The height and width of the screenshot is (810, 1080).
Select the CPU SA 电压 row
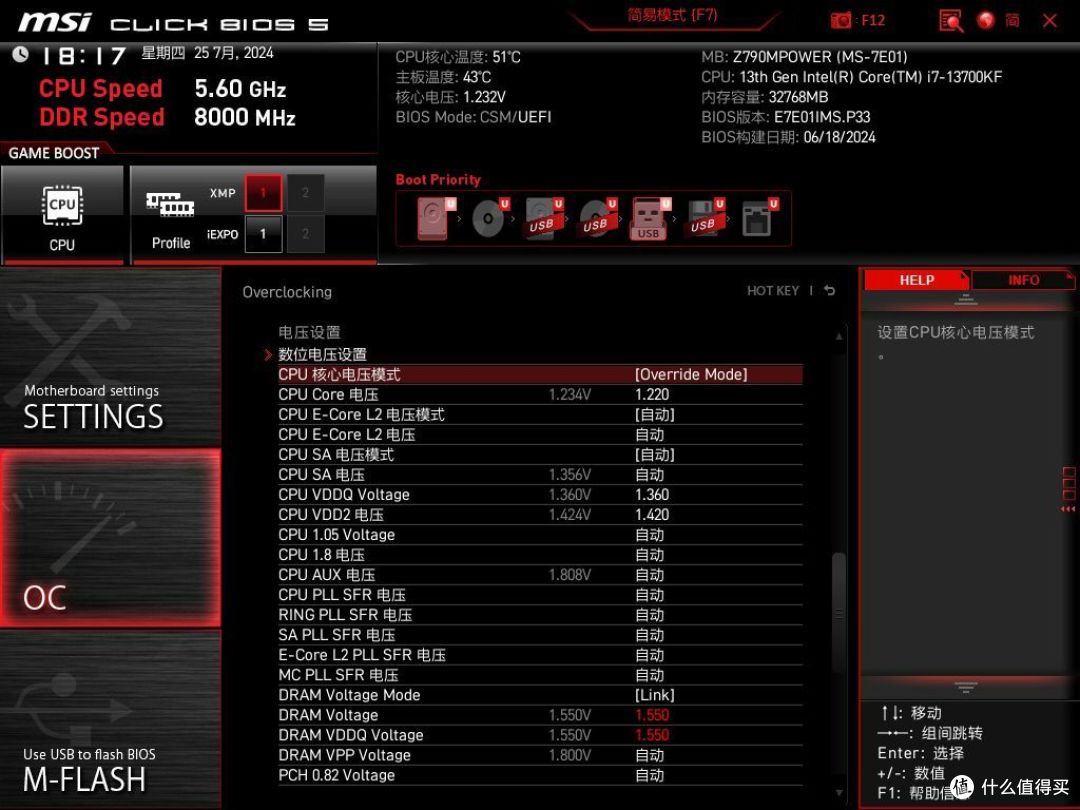tap(540, 475)
